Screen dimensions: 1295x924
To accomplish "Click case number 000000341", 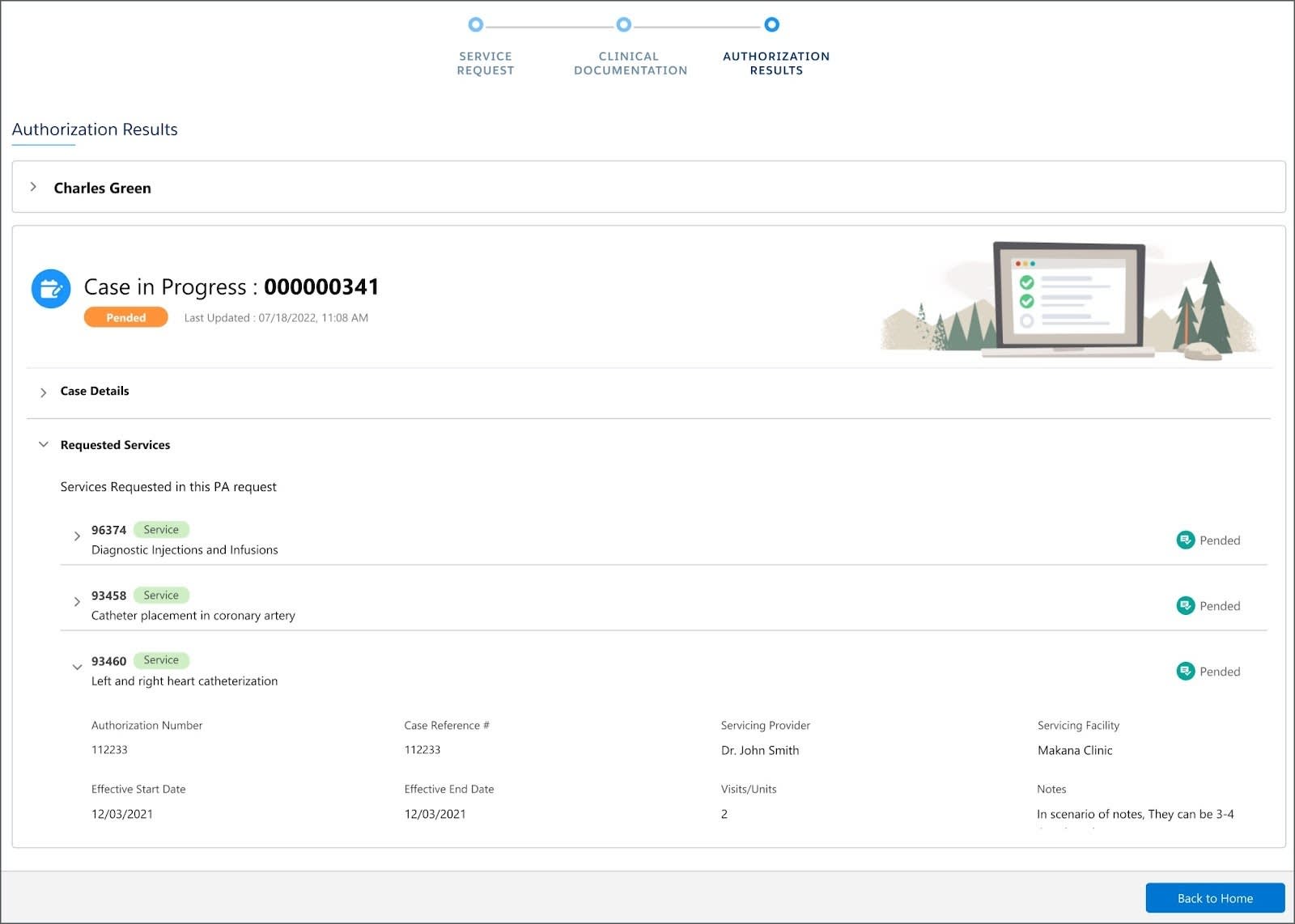I will (x=321, y=286).
